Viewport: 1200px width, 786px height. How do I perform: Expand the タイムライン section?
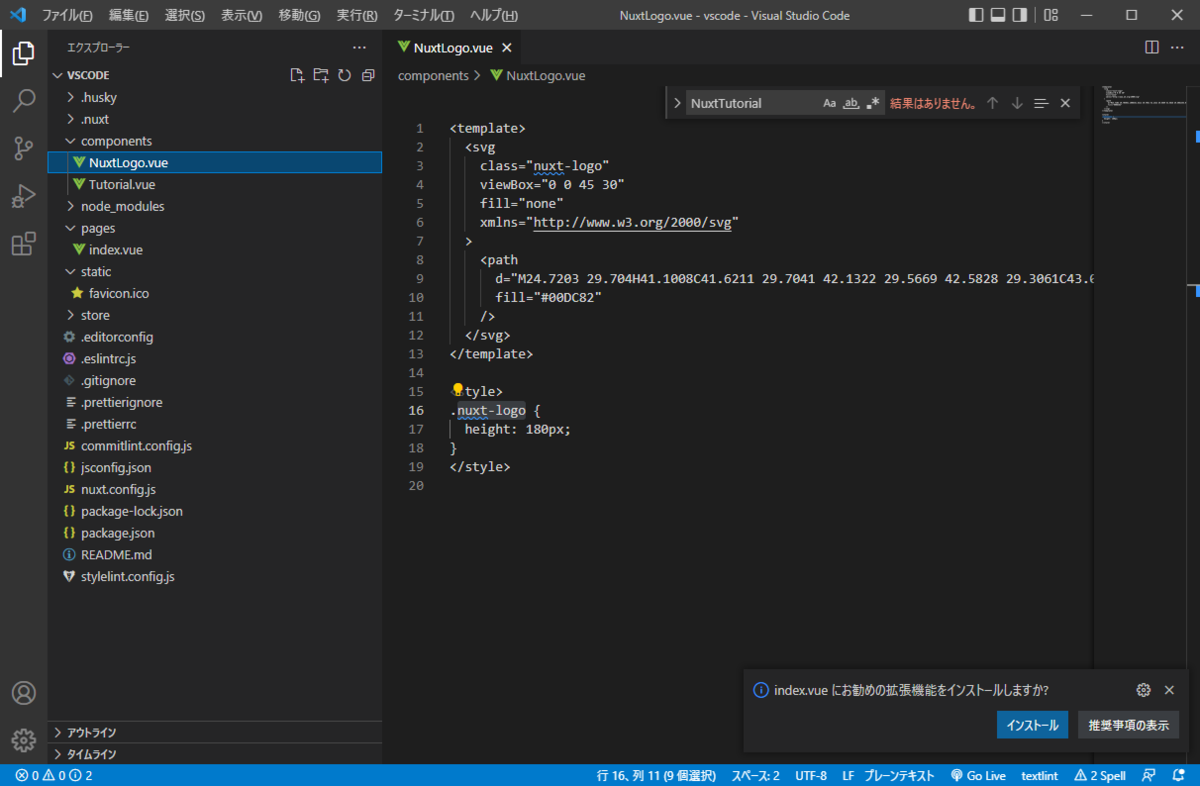coord(214,754)
